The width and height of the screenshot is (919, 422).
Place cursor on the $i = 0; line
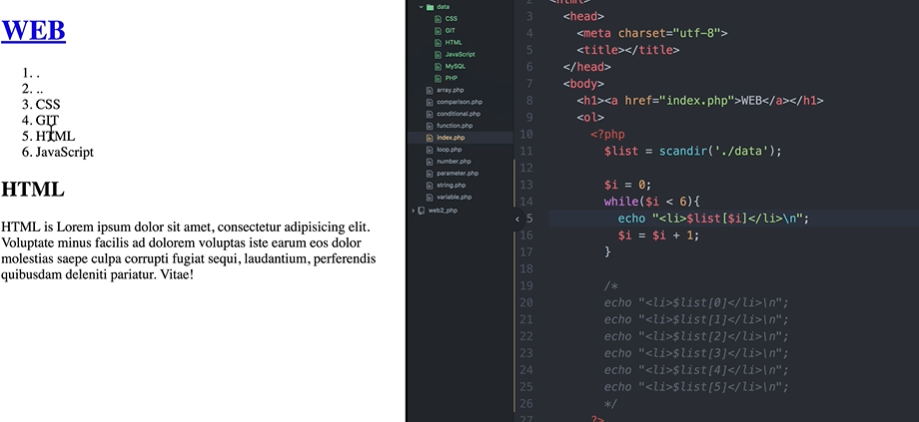[628, 185]
